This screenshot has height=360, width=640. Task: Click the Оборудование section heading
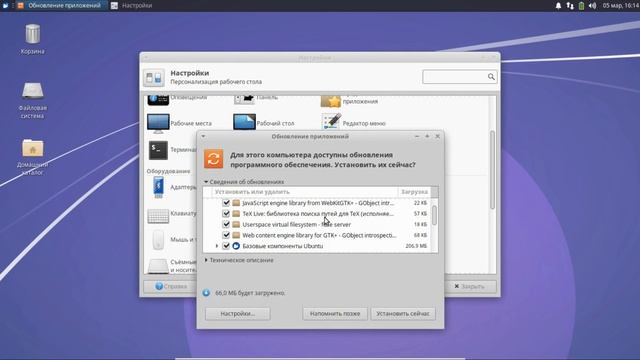pyautogui.click(x=169, y=171)
